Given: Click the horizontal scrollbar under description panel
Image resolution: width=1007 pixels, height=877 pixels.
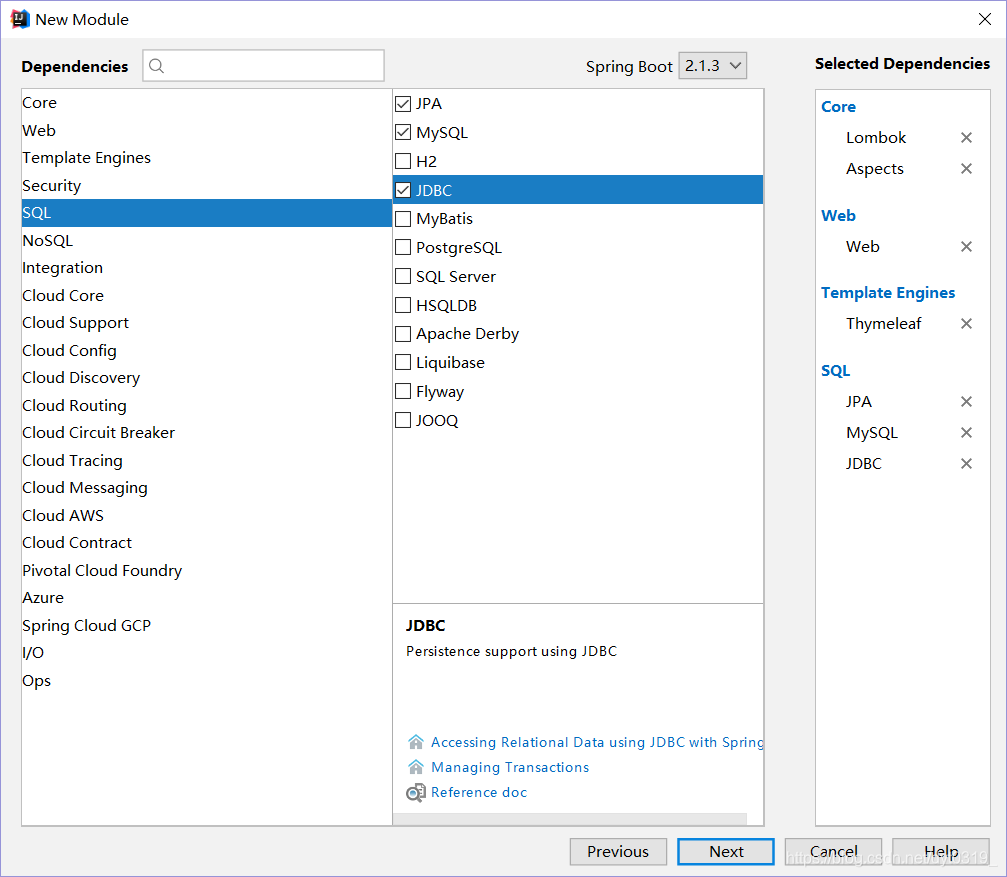Looking at the screenshot, I should coord(570,819).
